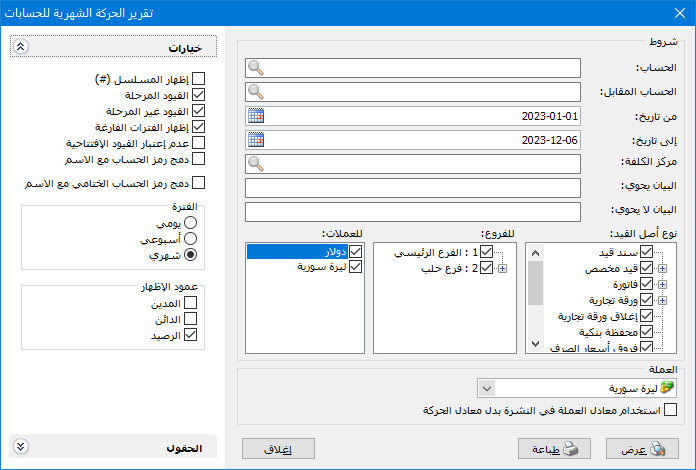Expand the فرع حلب tree node
The height and width of the screenshot is (470, 696).
pyautogui.click(x=502, y=269)
